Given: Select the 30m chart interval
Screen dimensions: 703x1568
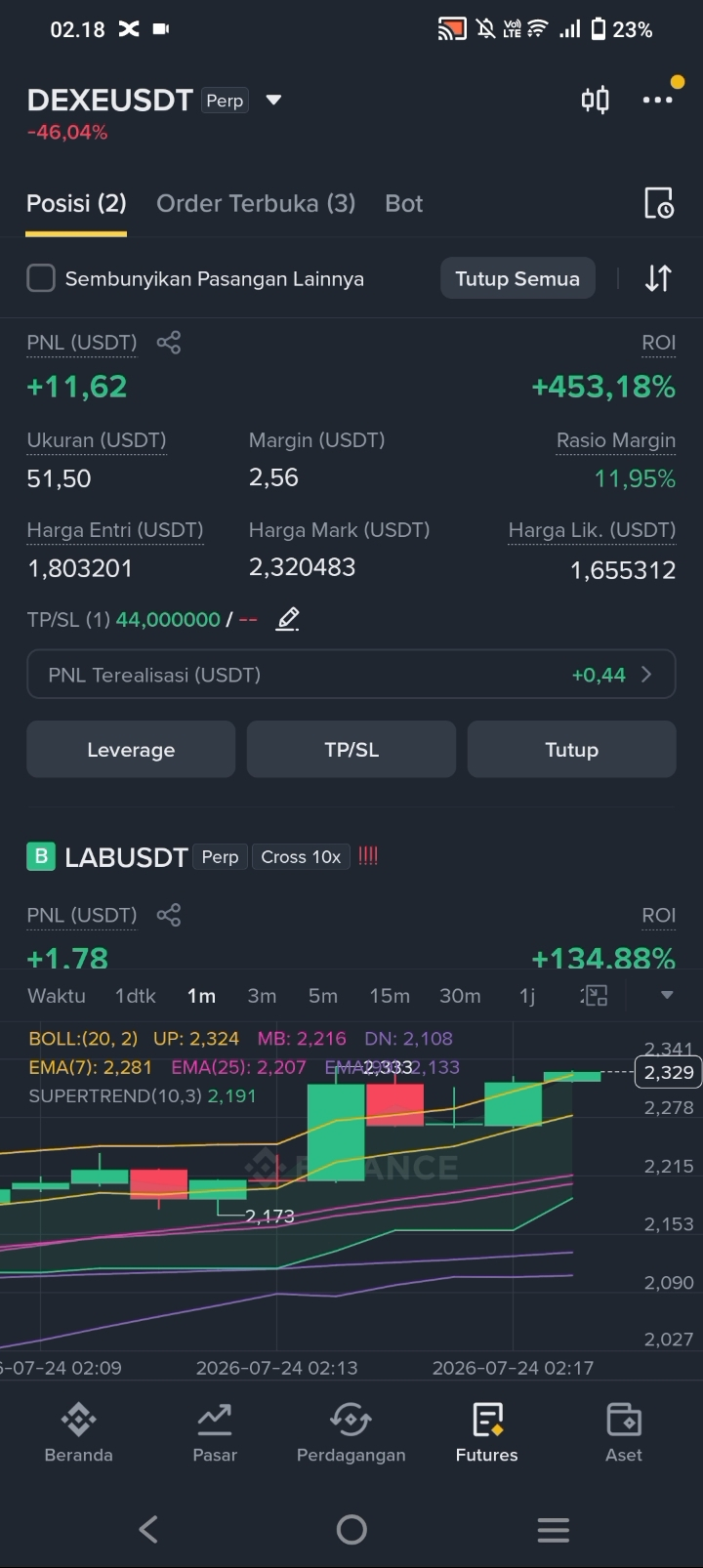Looking at the screenshot, I should pyautogui.click(x=460, y=996).
